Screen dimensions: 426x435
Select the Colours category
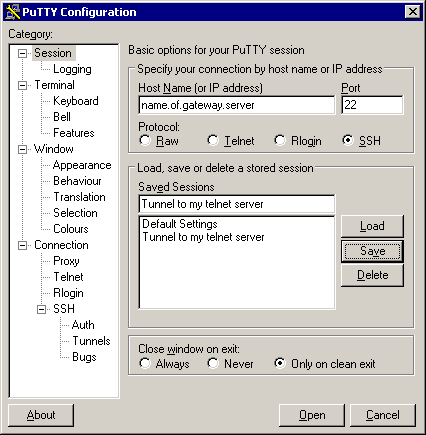[71, 229]
